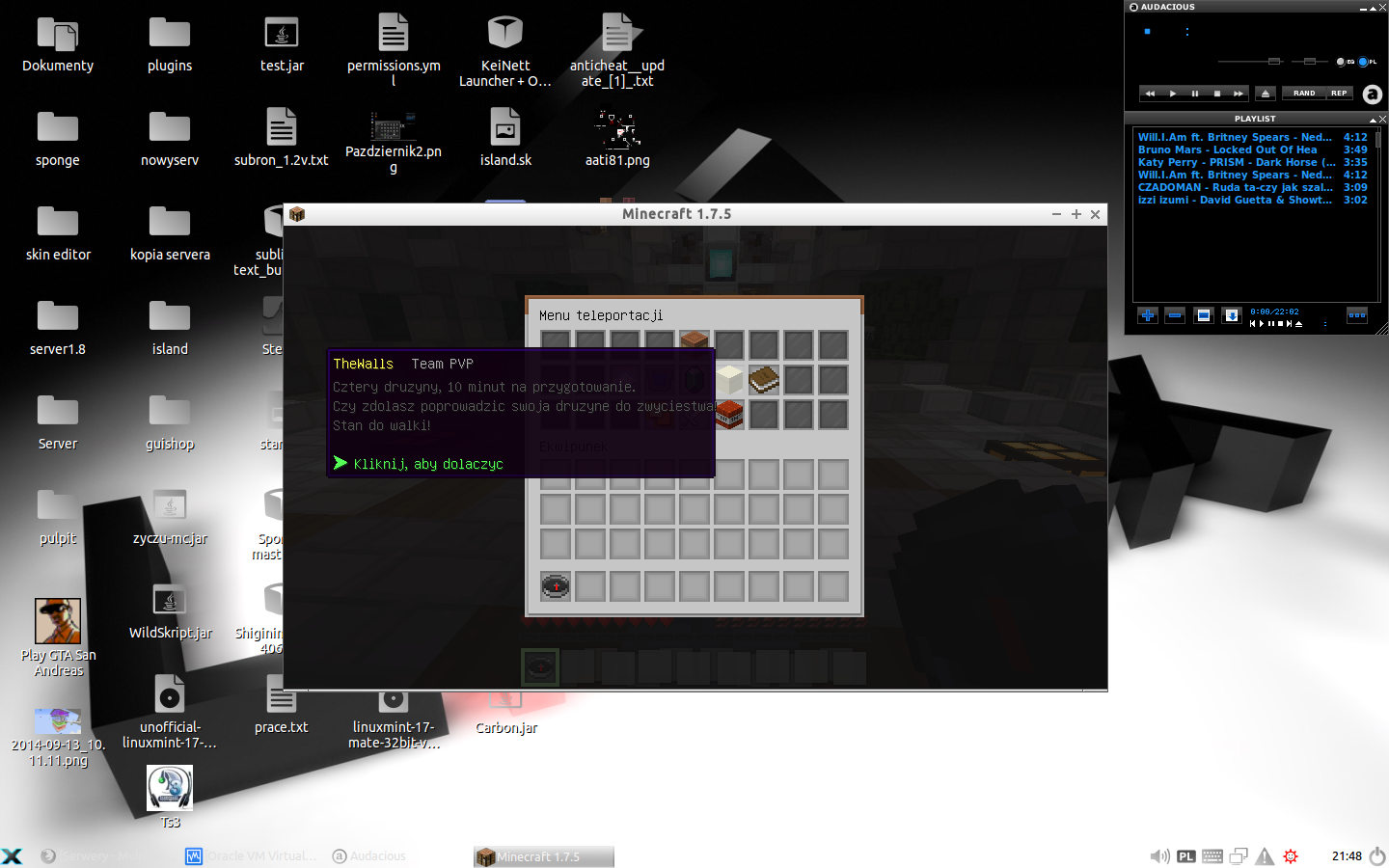Select WildSkript.jar file on desktop
1389x868 pixels.
170,611
